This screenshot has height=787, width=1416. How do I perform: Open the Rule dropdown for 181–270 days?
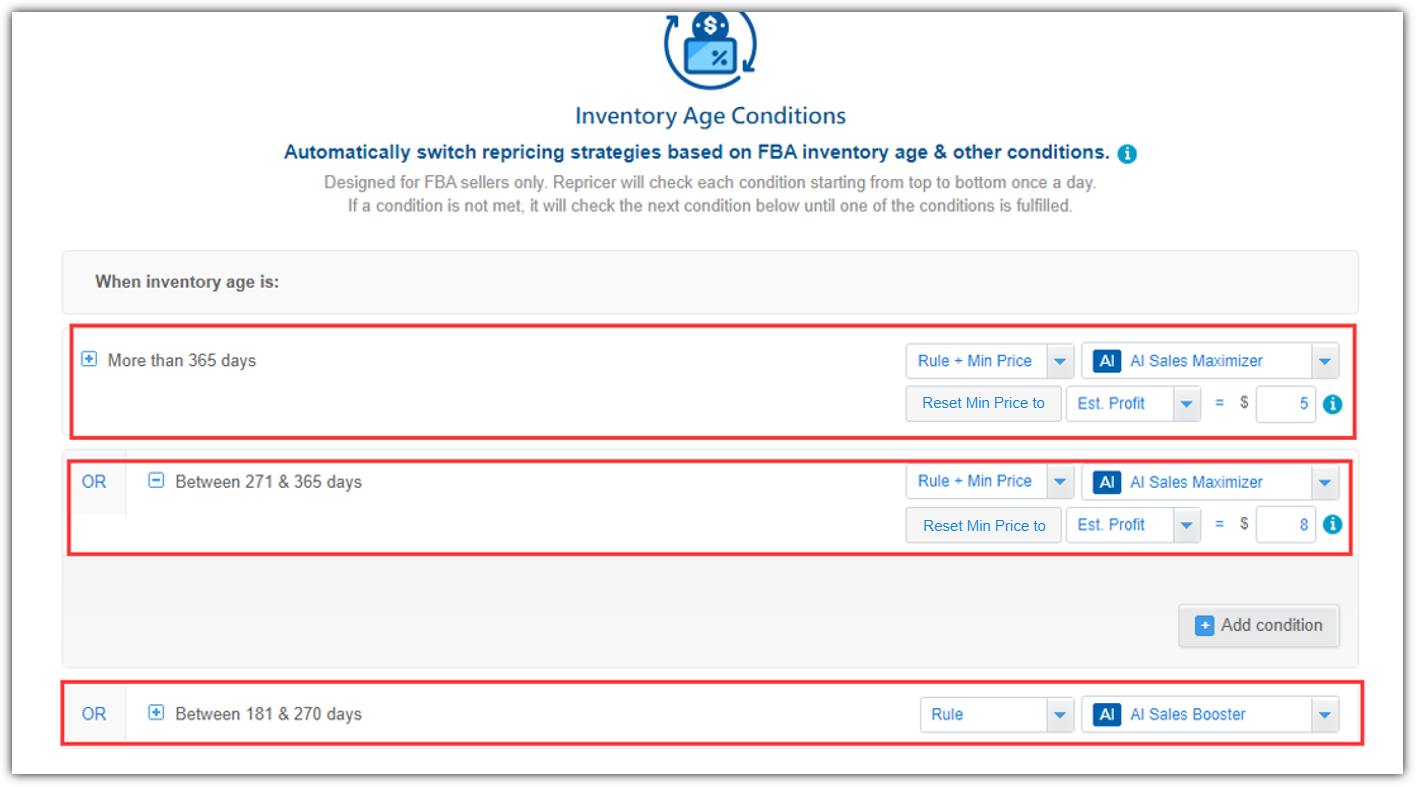[996, 714]
